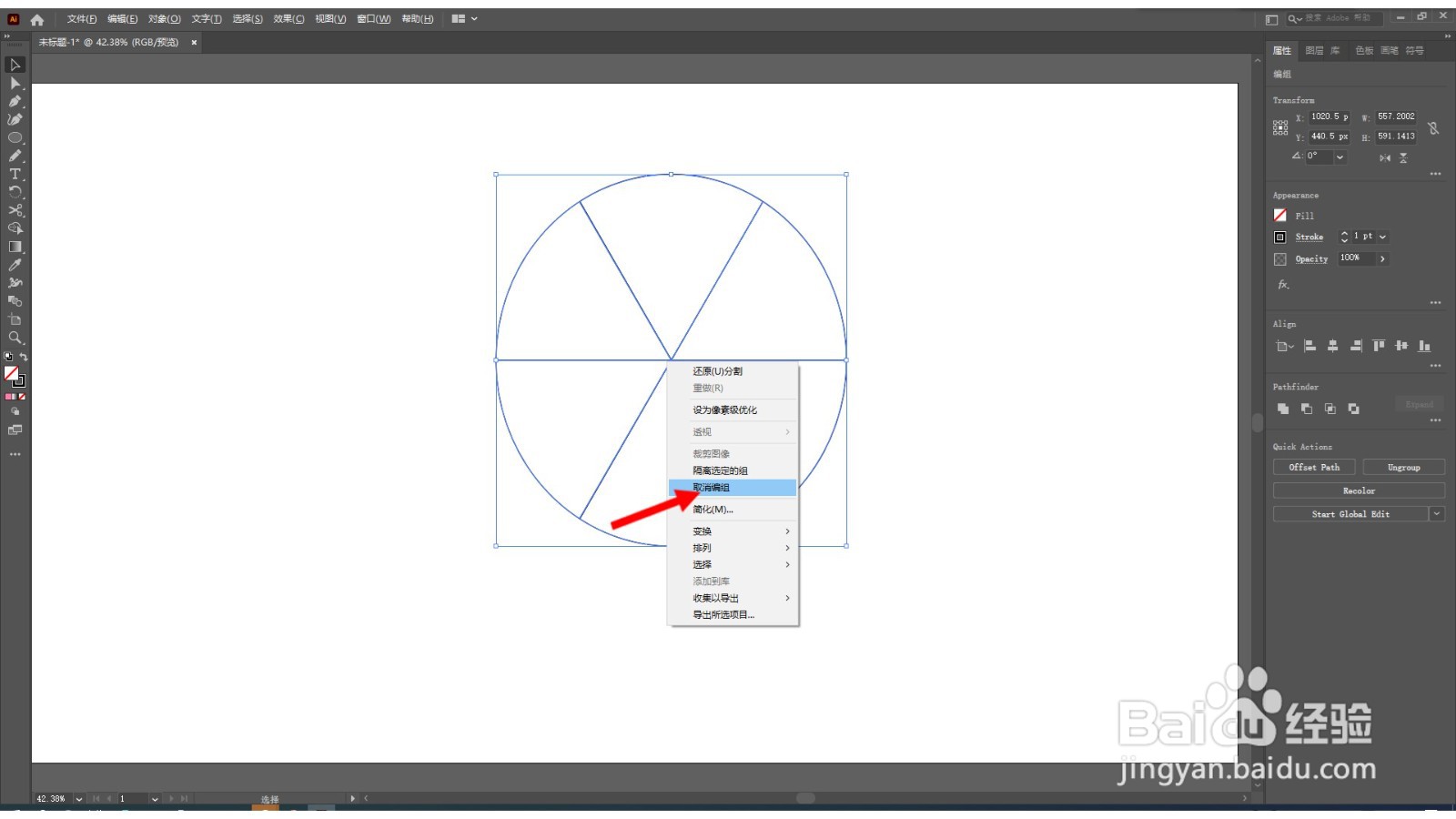The height and width of the screenshot is (819, 1456).
Task: Reset to default fill and stroke
Action: coord(8,357)
